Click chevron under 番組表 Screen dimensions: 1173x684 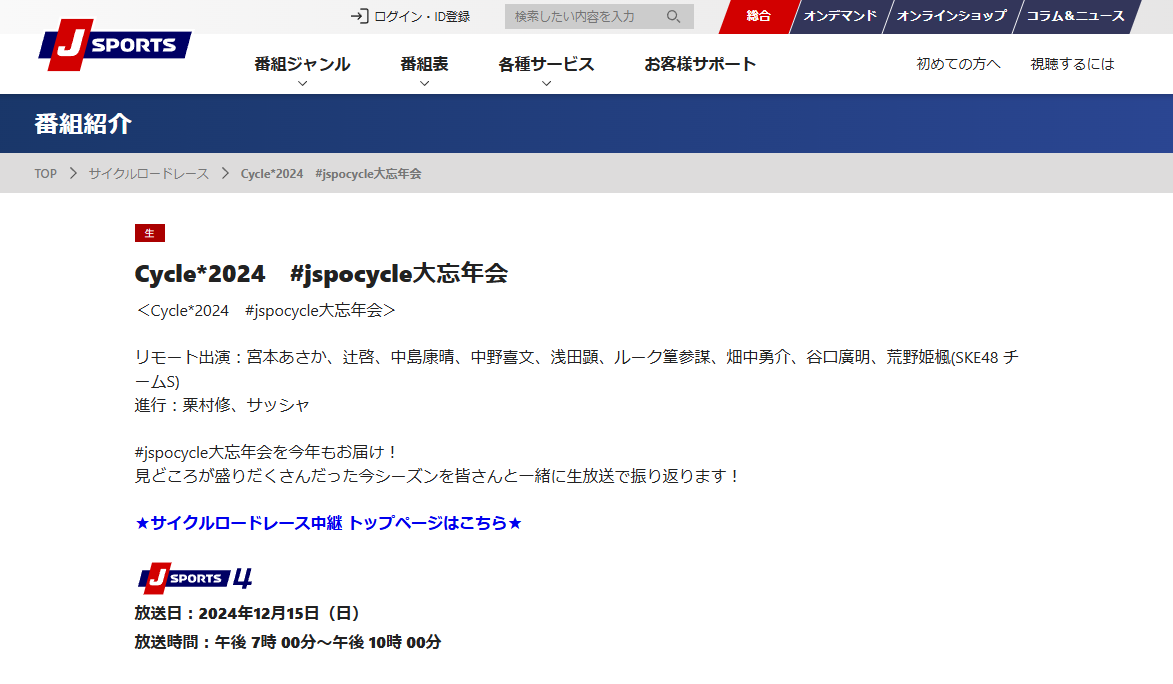[424, 83]
